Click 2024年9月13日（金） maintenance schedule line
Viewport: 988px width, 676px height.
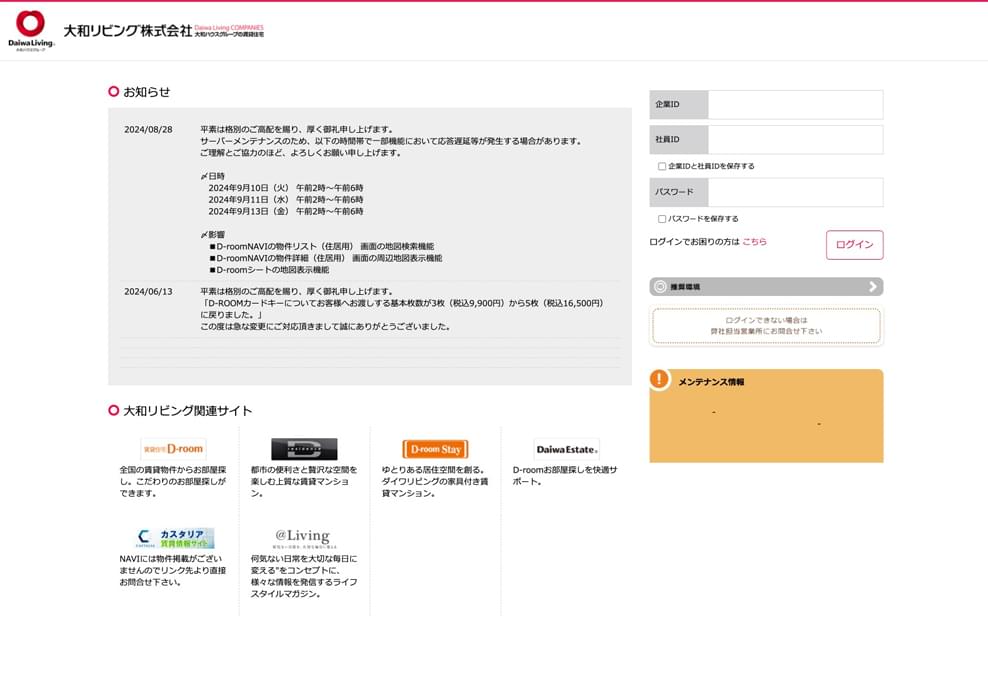285,211
